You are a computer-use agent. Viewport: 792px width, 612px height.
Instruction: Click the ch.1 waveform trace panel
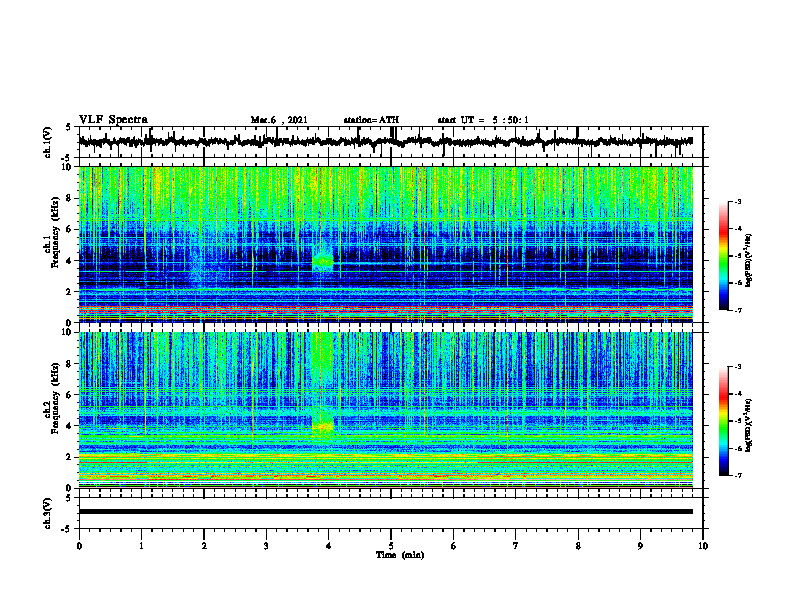pos(391,142)
